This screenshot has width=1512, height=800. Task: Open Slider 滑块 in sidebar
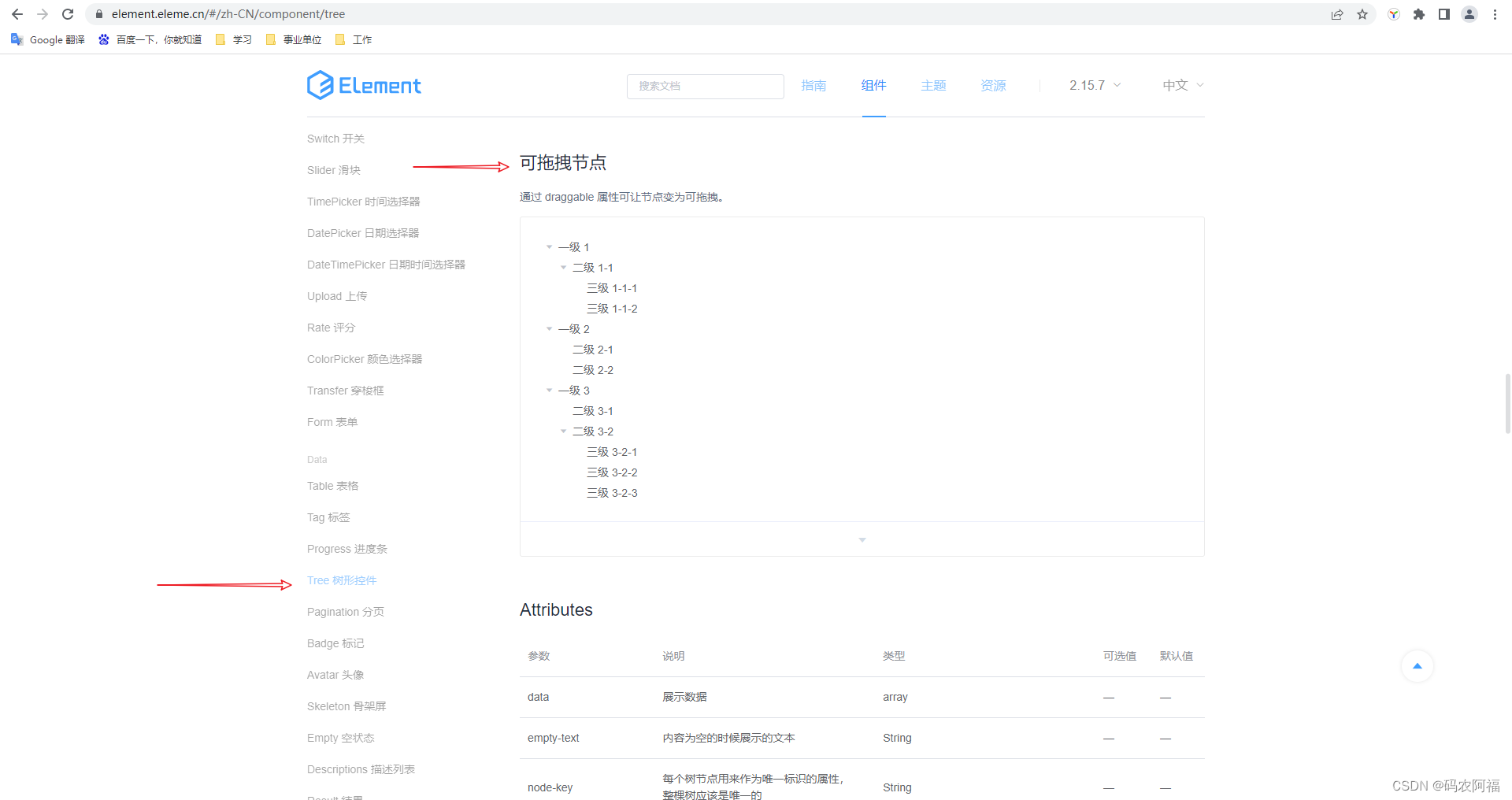pyautogui.click(x=334, y=170)
